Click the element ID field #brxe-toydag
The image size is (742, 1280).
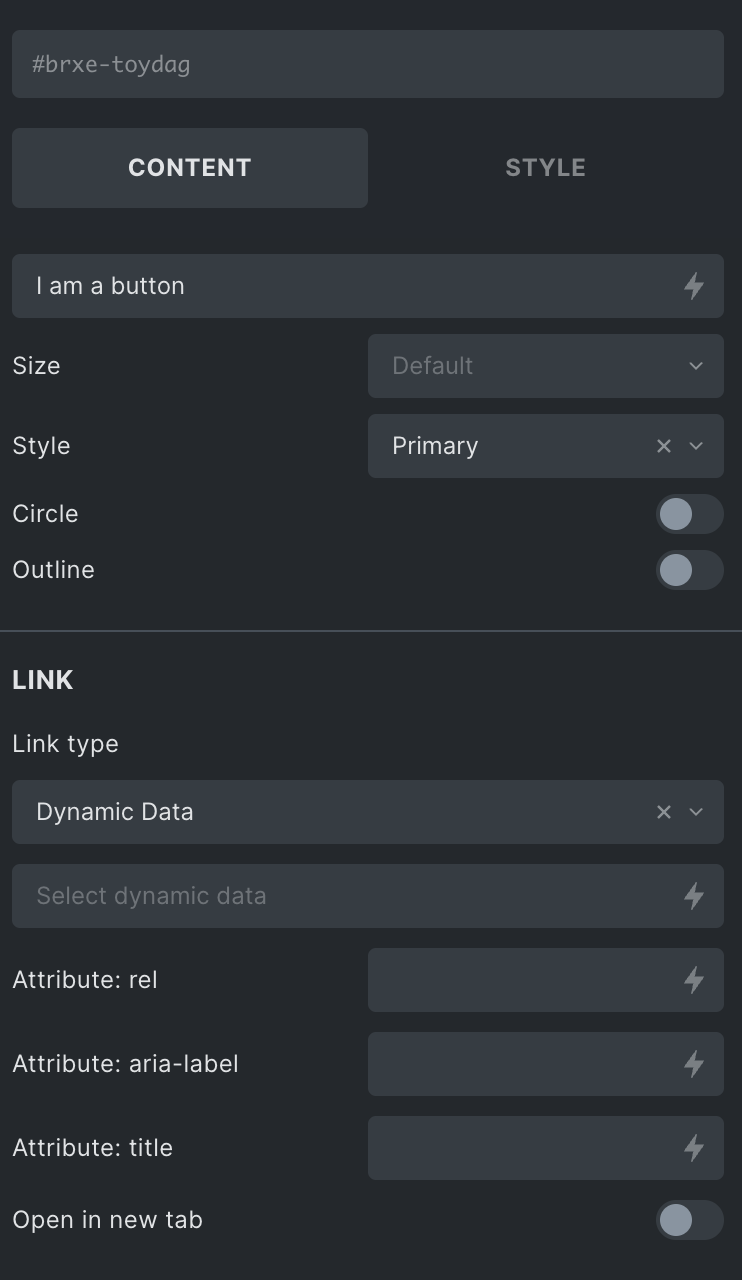tap(368, 64)
